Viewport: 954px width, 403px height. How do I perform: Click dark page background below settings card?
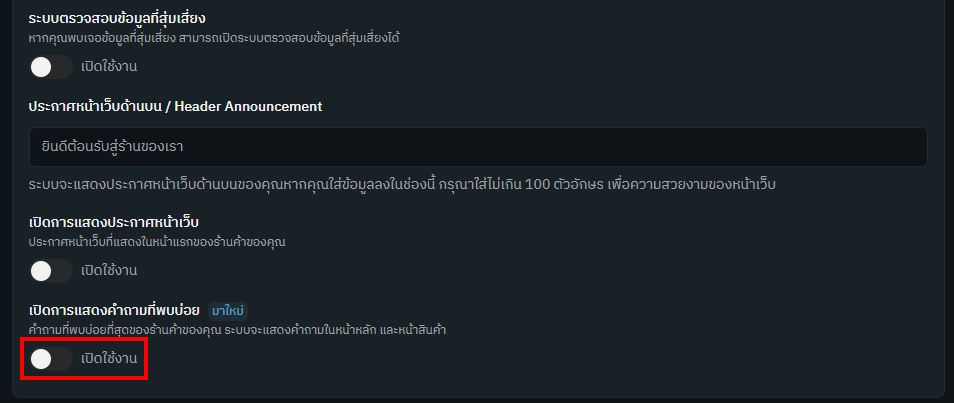pyautogui.click(x=477, y=399)
